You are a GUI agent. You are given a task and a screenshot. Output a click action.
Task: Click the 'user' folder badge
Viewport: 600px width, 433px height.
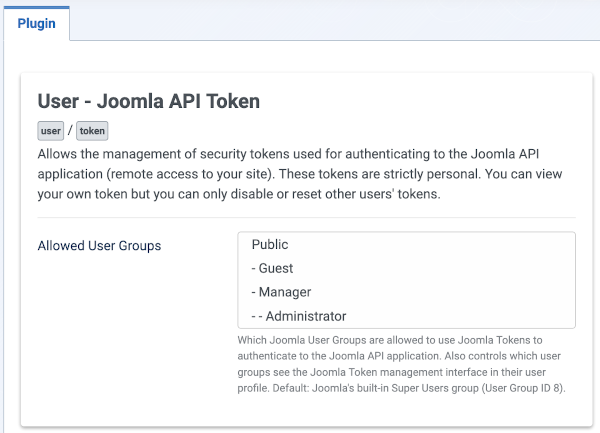pyautogui.click(x=51, y=131)
